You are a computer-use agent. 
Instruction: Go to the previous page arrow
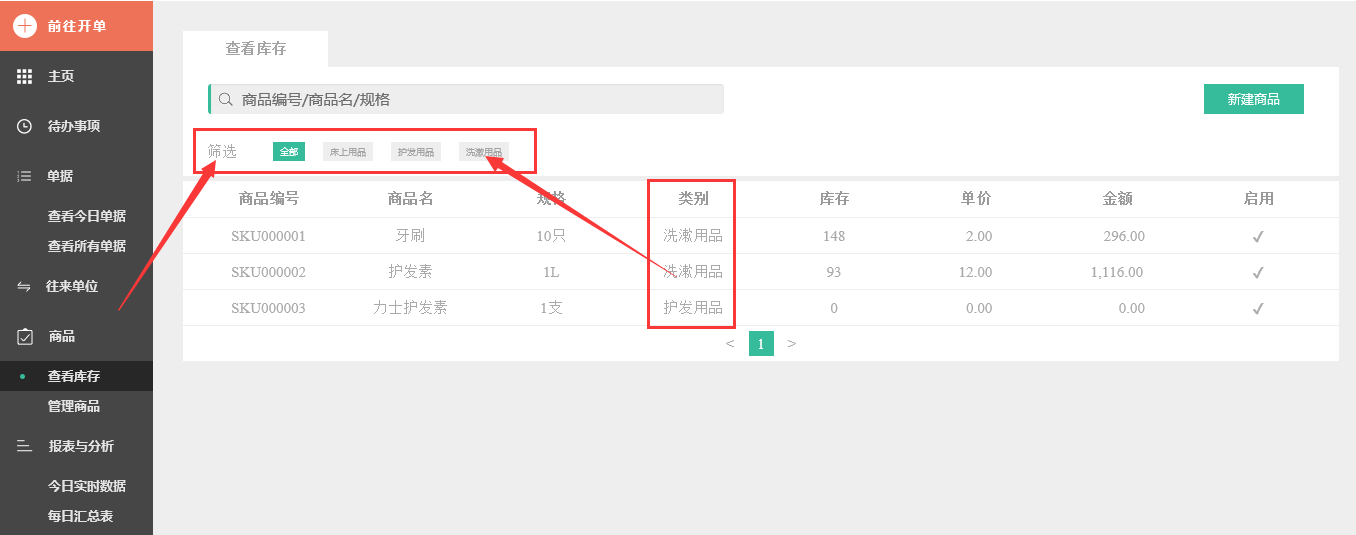pos(730,344)
